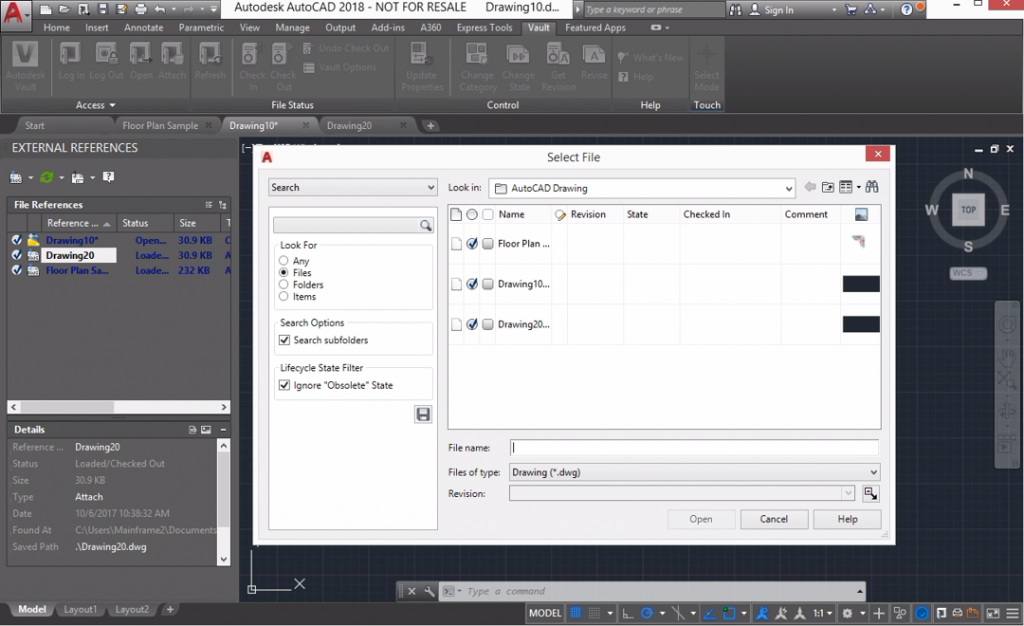Screen dimensions: 1024x626
Task: Click the binoculars Find icon in Select File
Action: (872, 187)
